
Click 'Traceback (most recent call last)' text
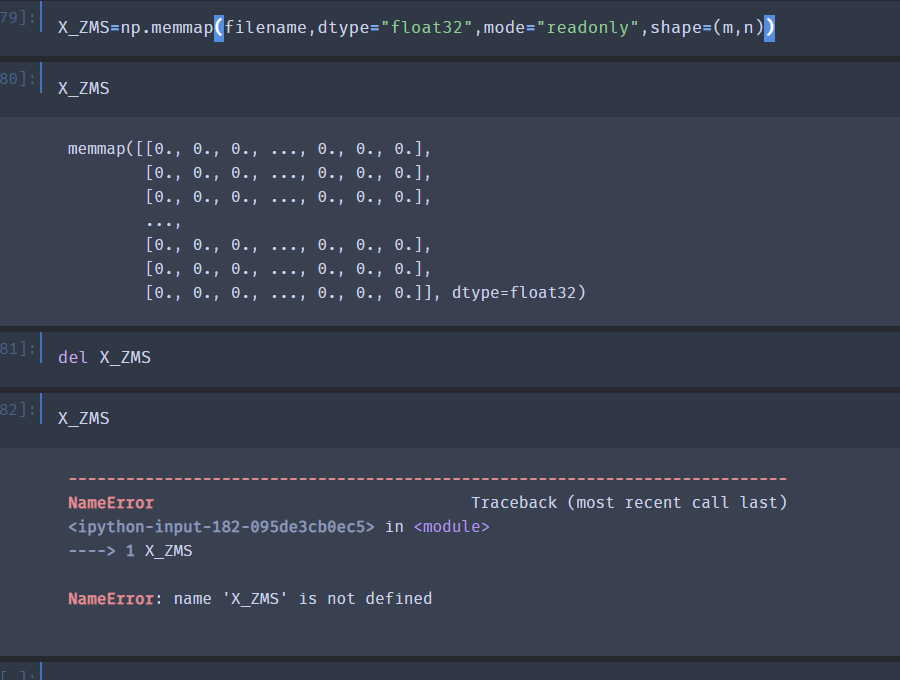pos(629,503)
